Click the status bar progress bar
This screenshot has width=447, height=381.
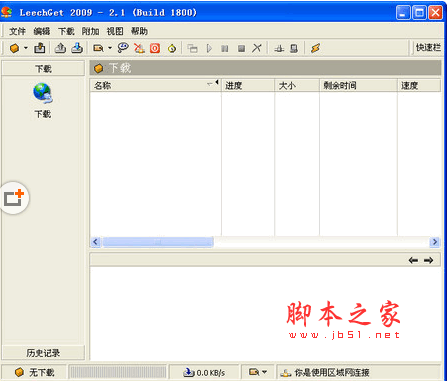click(x=118, y=372)
